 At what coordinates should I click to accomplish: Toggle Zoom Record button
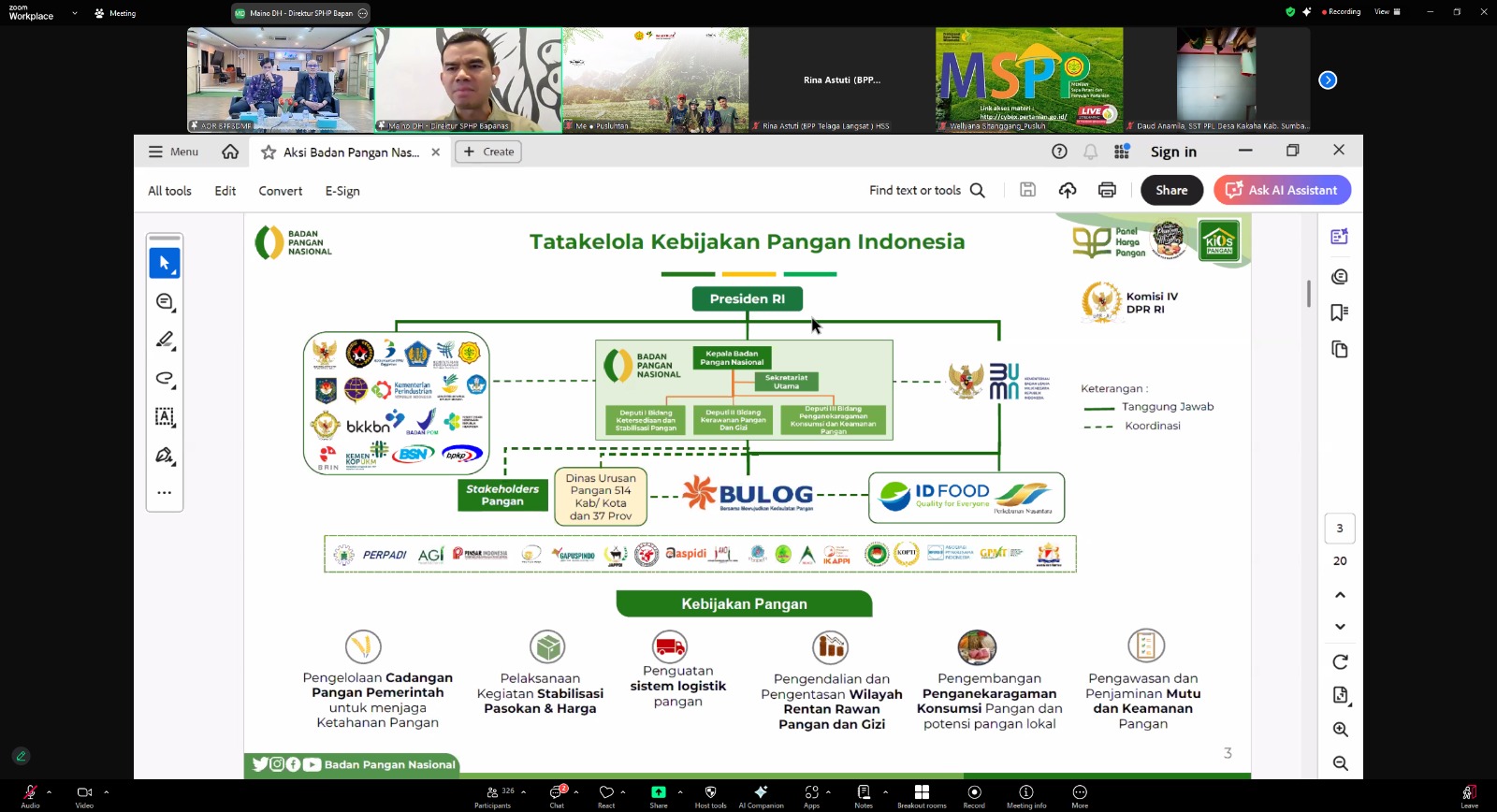974,795
